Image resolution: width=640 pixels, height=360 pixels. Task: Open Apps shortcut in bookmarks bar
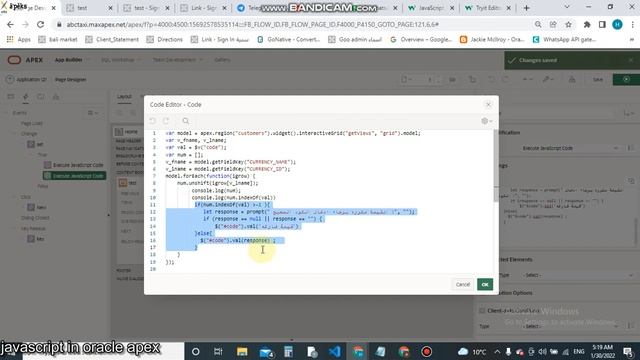[19, 40]
